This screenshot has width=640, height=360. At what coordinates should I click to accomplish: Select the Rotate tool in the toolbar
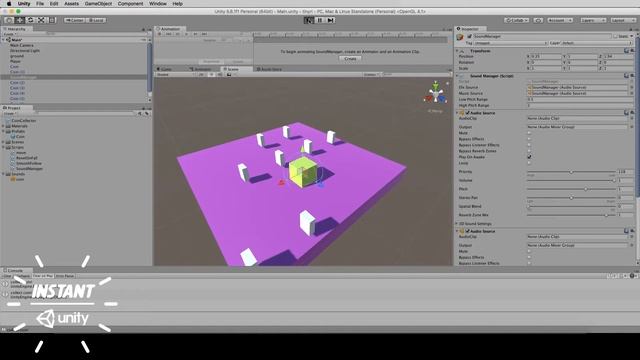pyautogui.click(x=30, y=20)
